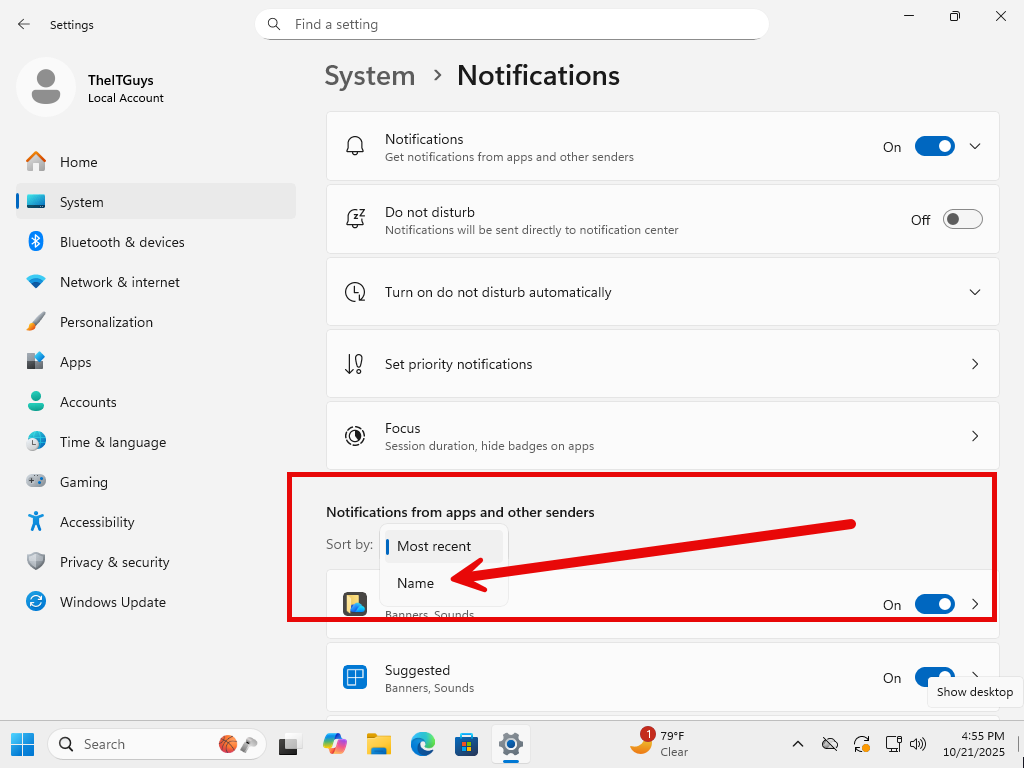1024x768 pixels.
Task: Expand the Notifications section chevron
Action: click(x=975, y=147)
